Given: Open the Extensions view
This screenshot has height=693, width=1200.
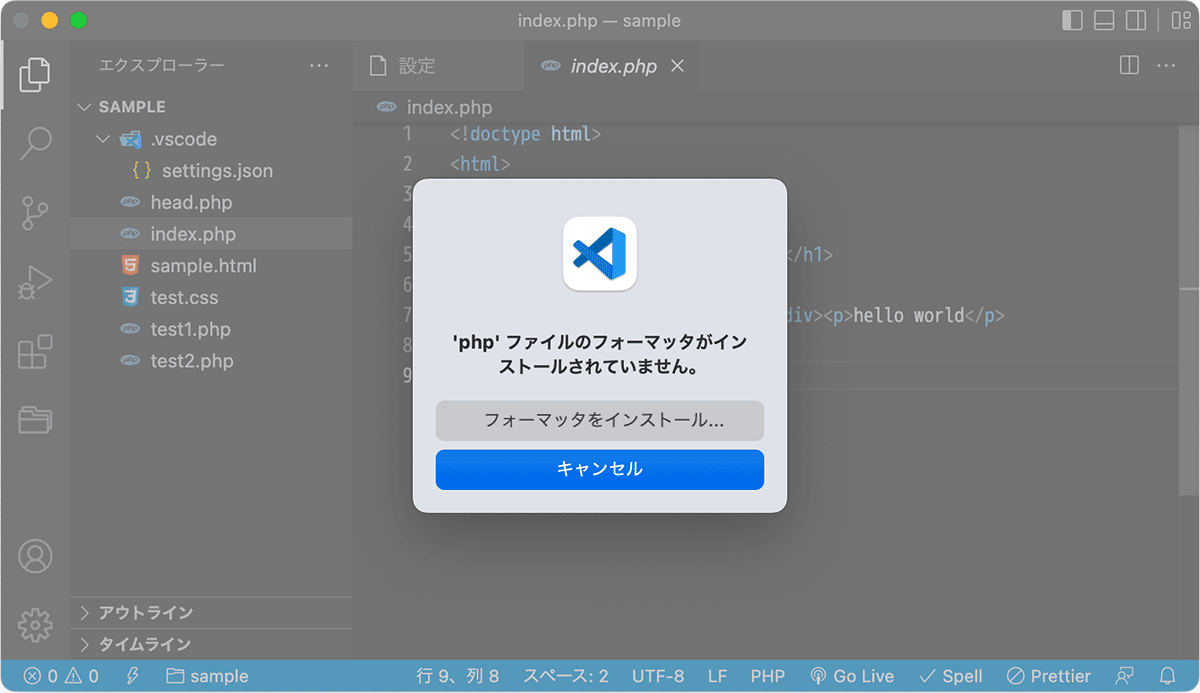Looking at the screenshot, I should 35,352.
